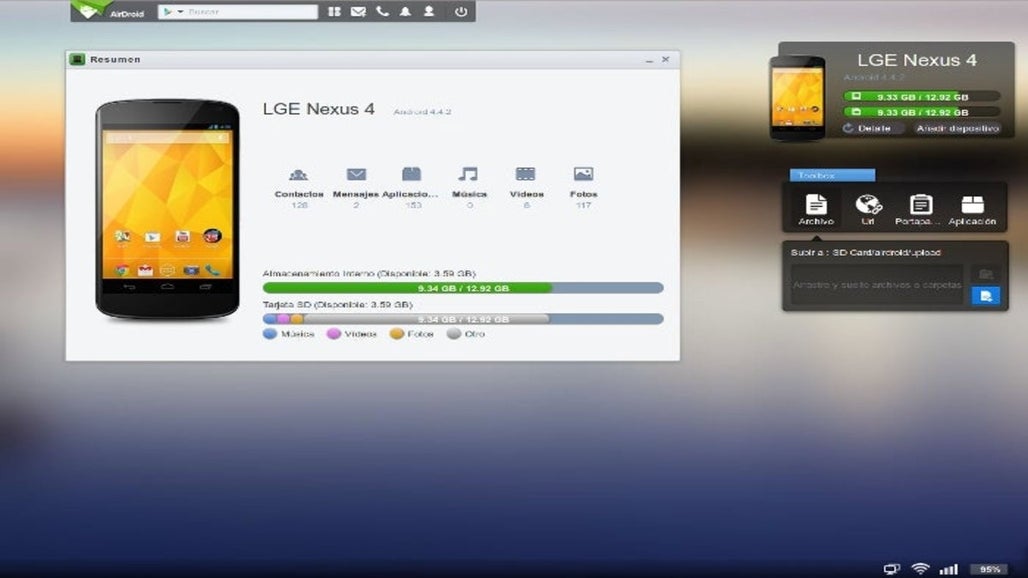Screen dimensions: 1028x578
Task: Click the Resumen title bar icon
Action: (77, 59)
